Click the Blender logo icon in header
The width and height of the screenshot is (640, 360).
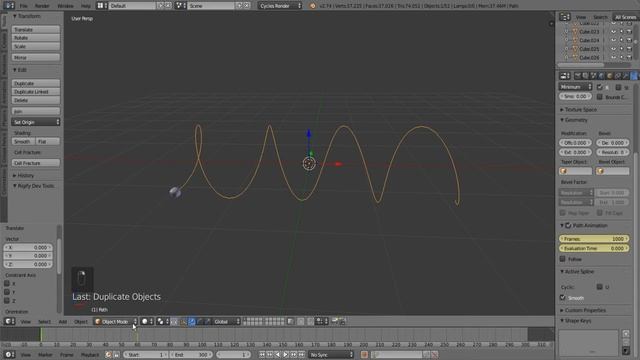[x=313, y=6]
